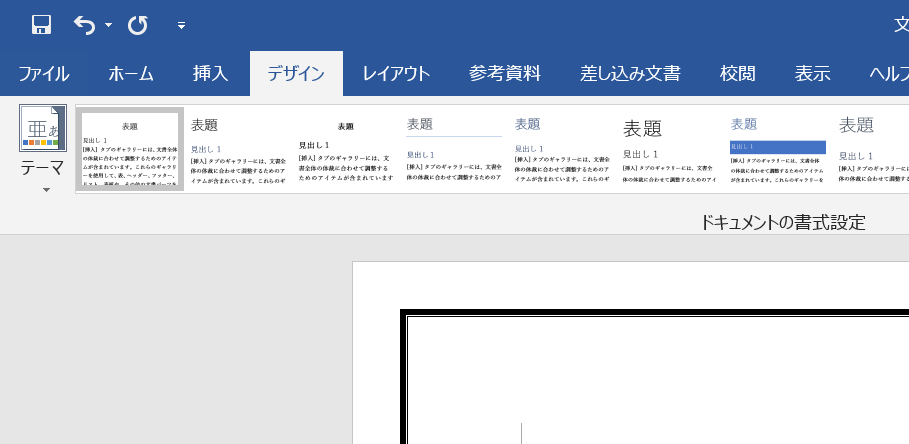The image size is (909, 444).
Task: Redo or repeat the last action
Action: 137,25
